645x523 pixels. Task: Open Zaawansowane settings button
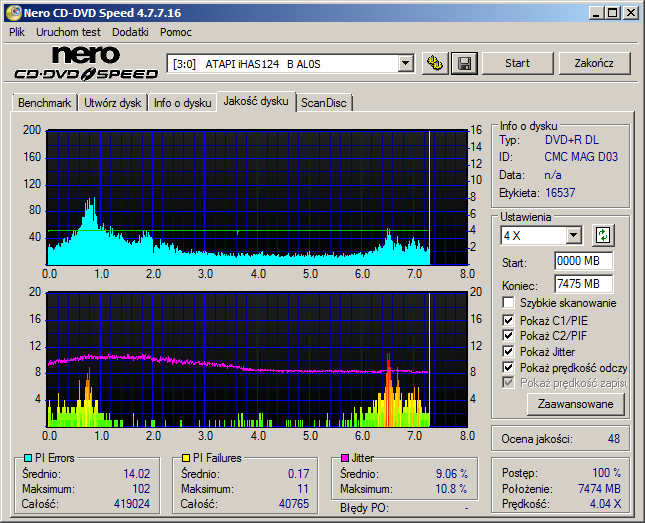(x=575, y=404)
